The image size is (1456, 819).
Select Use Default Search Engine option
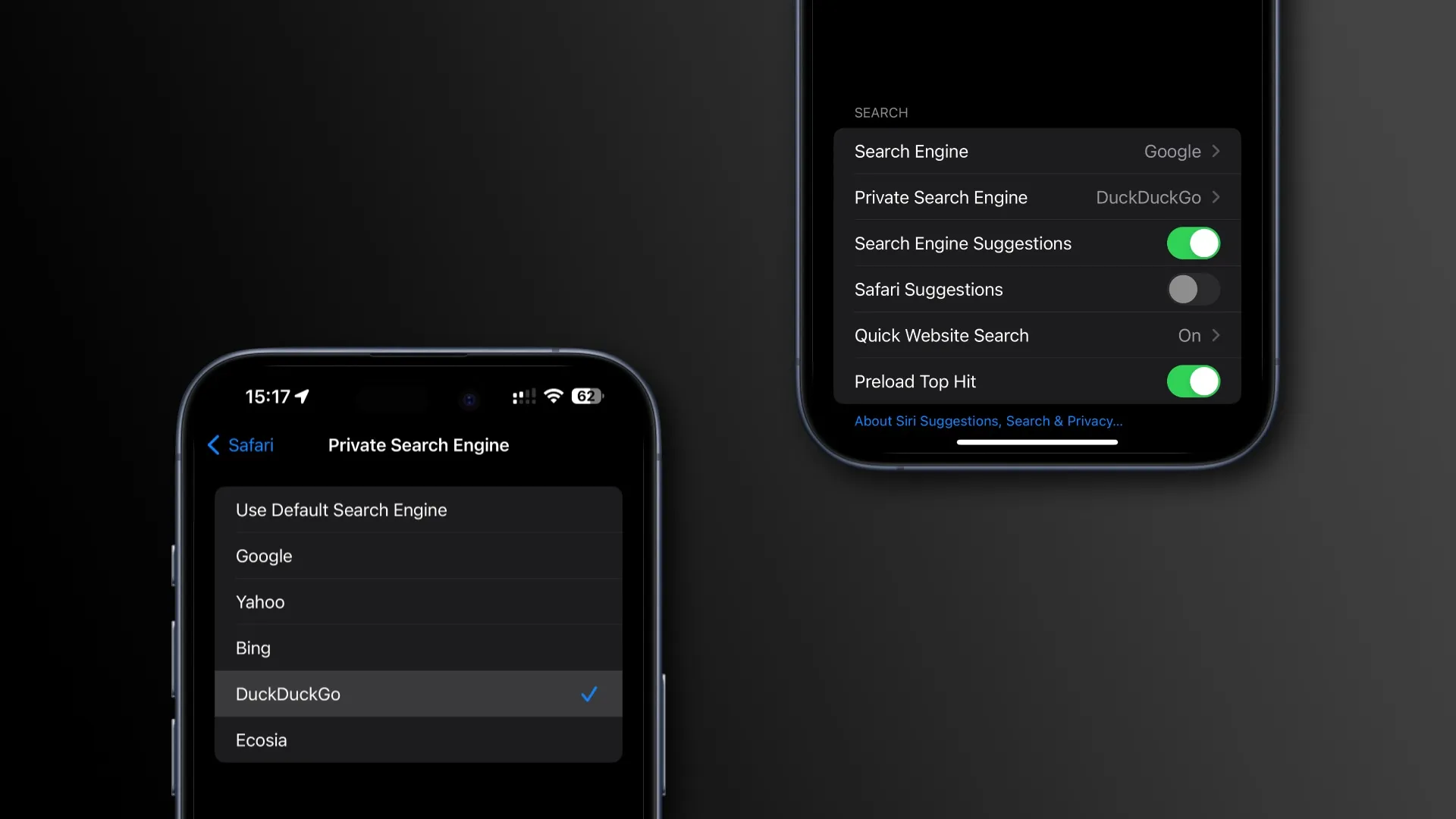418,510
